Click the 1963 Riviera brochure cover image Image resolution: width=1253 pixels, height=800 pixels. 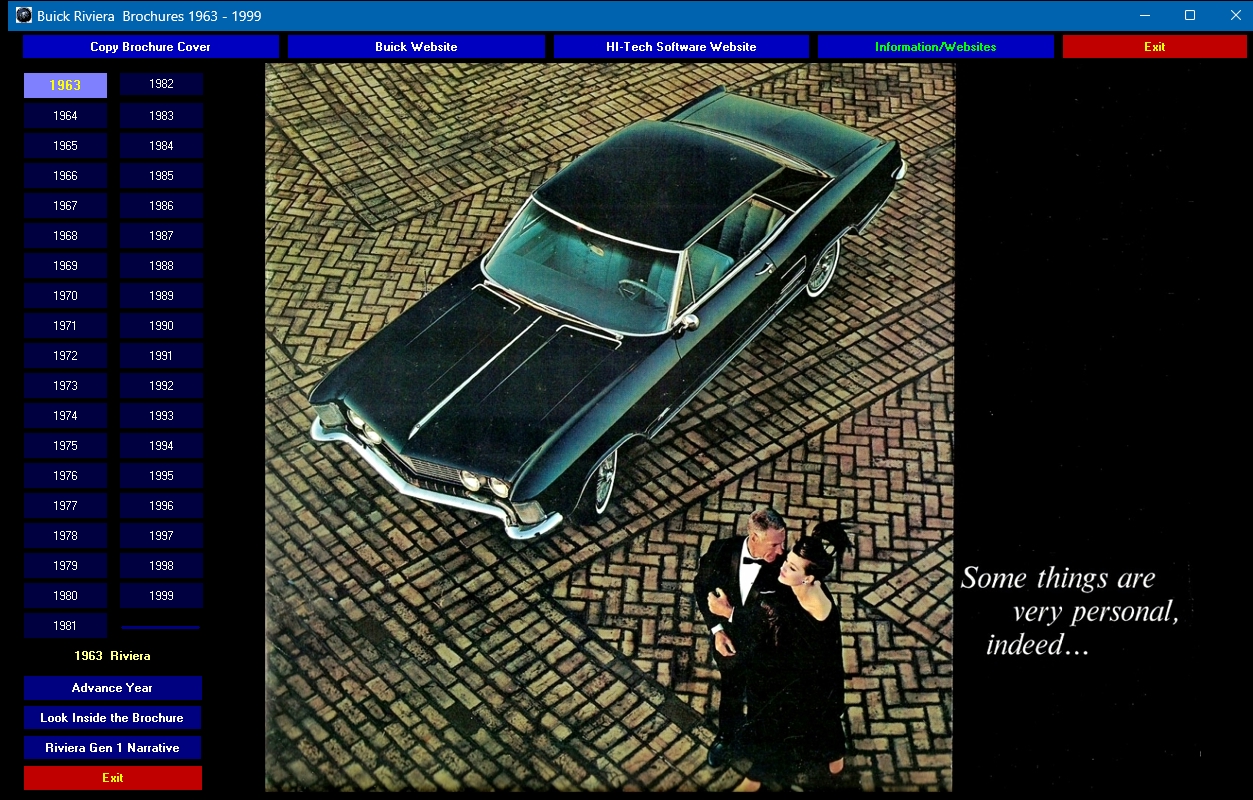(x=609, y=427)
